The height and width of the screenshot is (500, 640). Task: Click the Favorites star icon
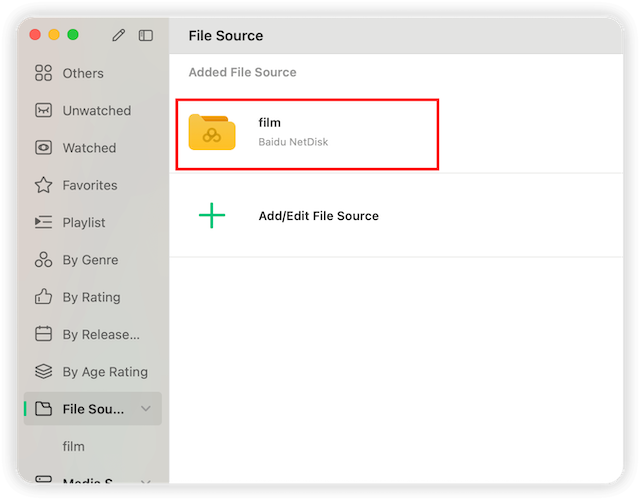(x=43, y=185)
